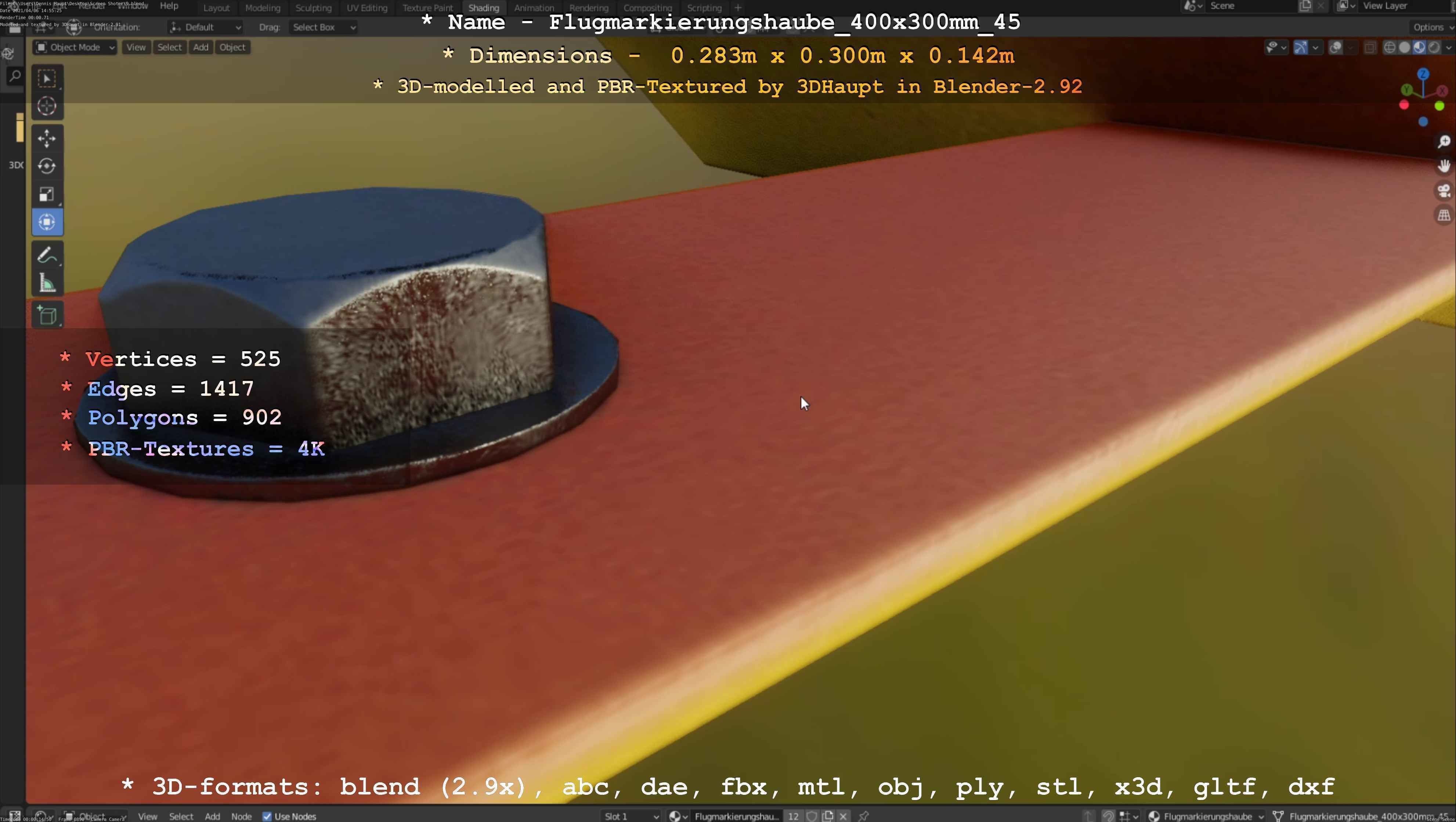Select the Select Box tool
Viewport: 1456px width, 822px height.
[x=47, y=79]
